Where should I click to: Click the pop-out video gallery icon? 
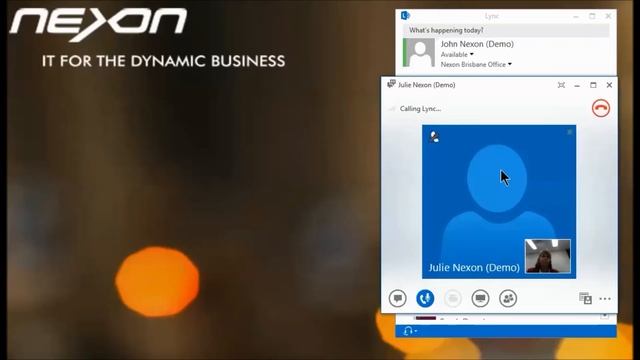pos(585,298)
